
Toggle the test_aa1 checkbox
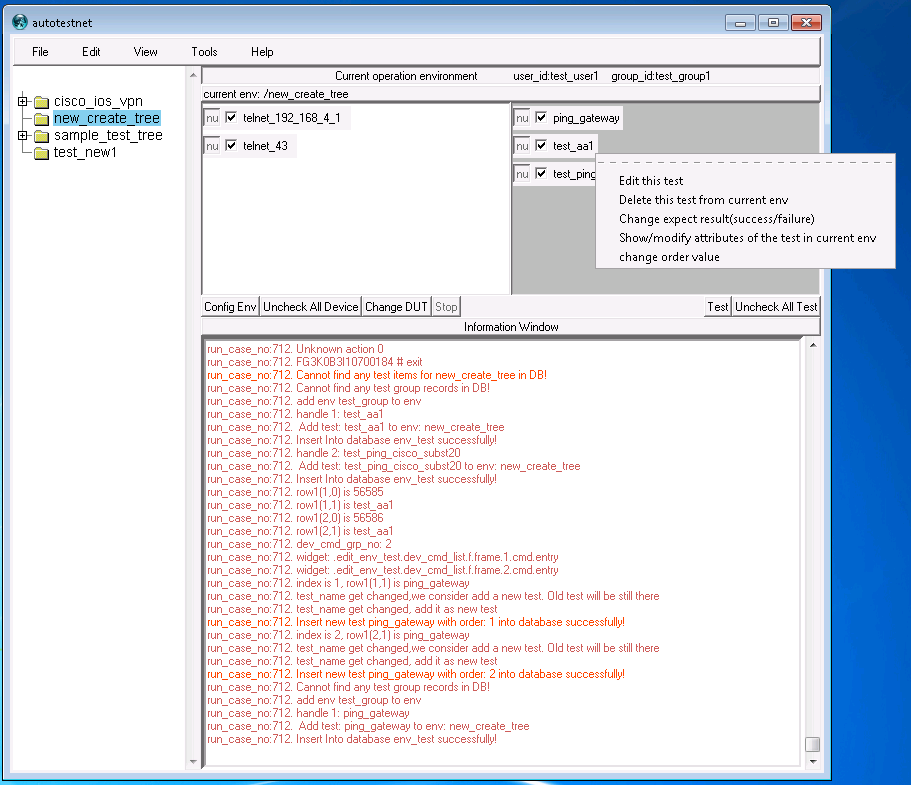(x=542, y=146)
